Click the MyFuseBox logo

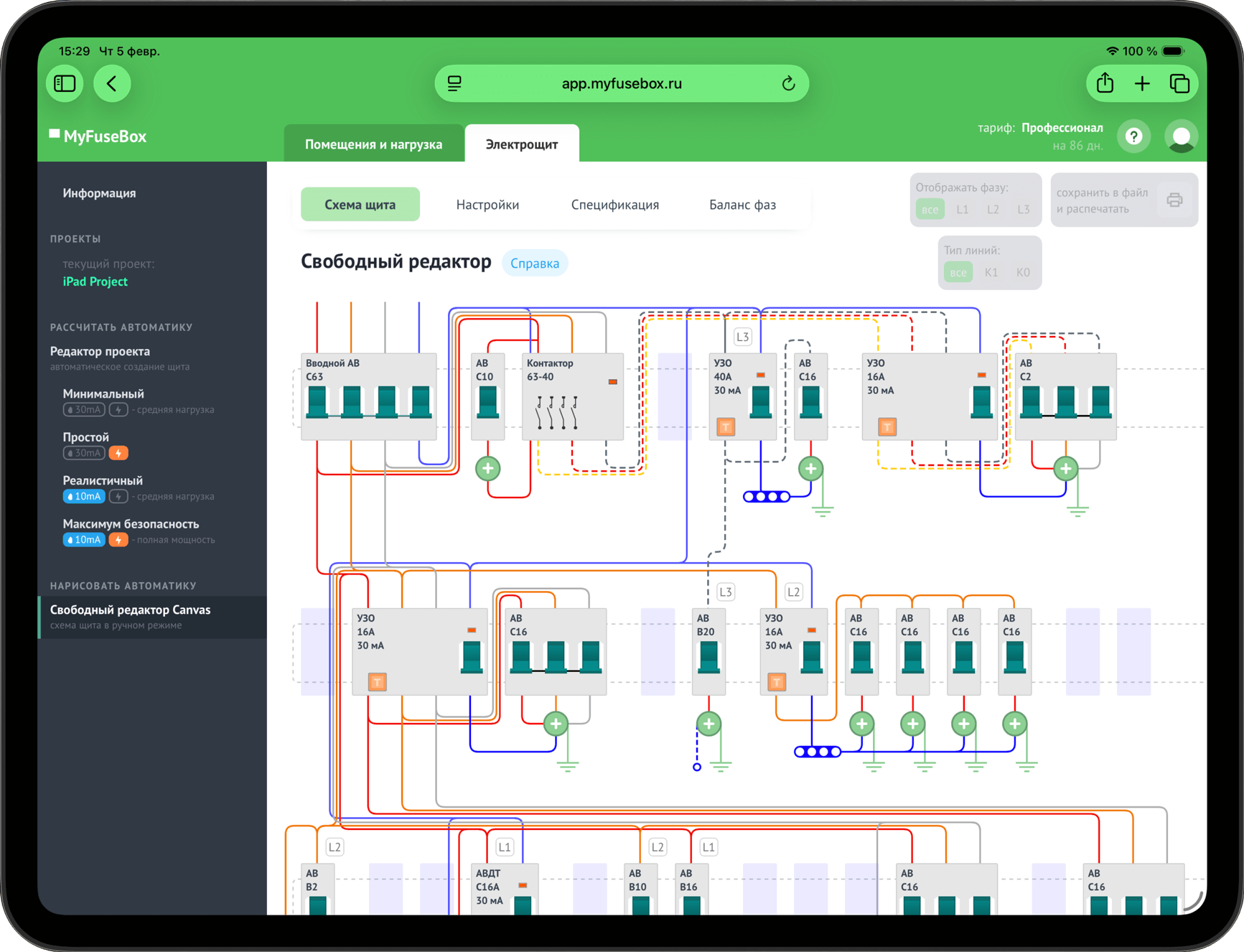tap(98, 136)
